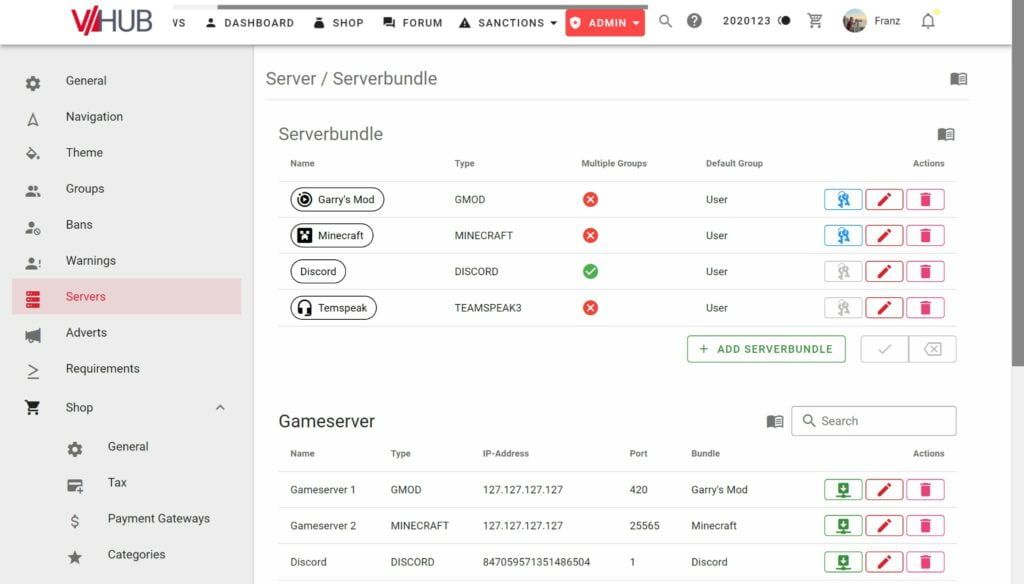Edit Gameserver 1 entry
This screenshot has width=1024, height=584.
tap(884, 489)
